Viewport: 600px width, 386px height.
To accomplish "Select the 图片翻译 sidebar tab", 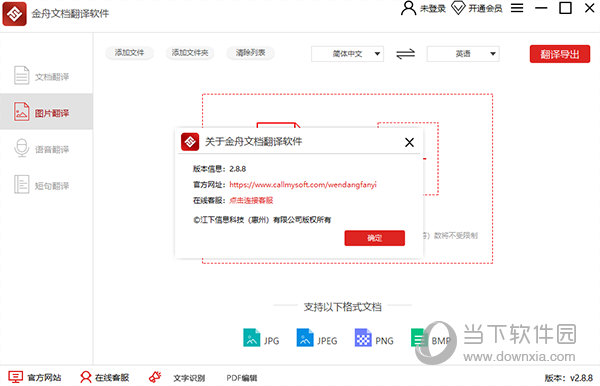I will point(46,112).
